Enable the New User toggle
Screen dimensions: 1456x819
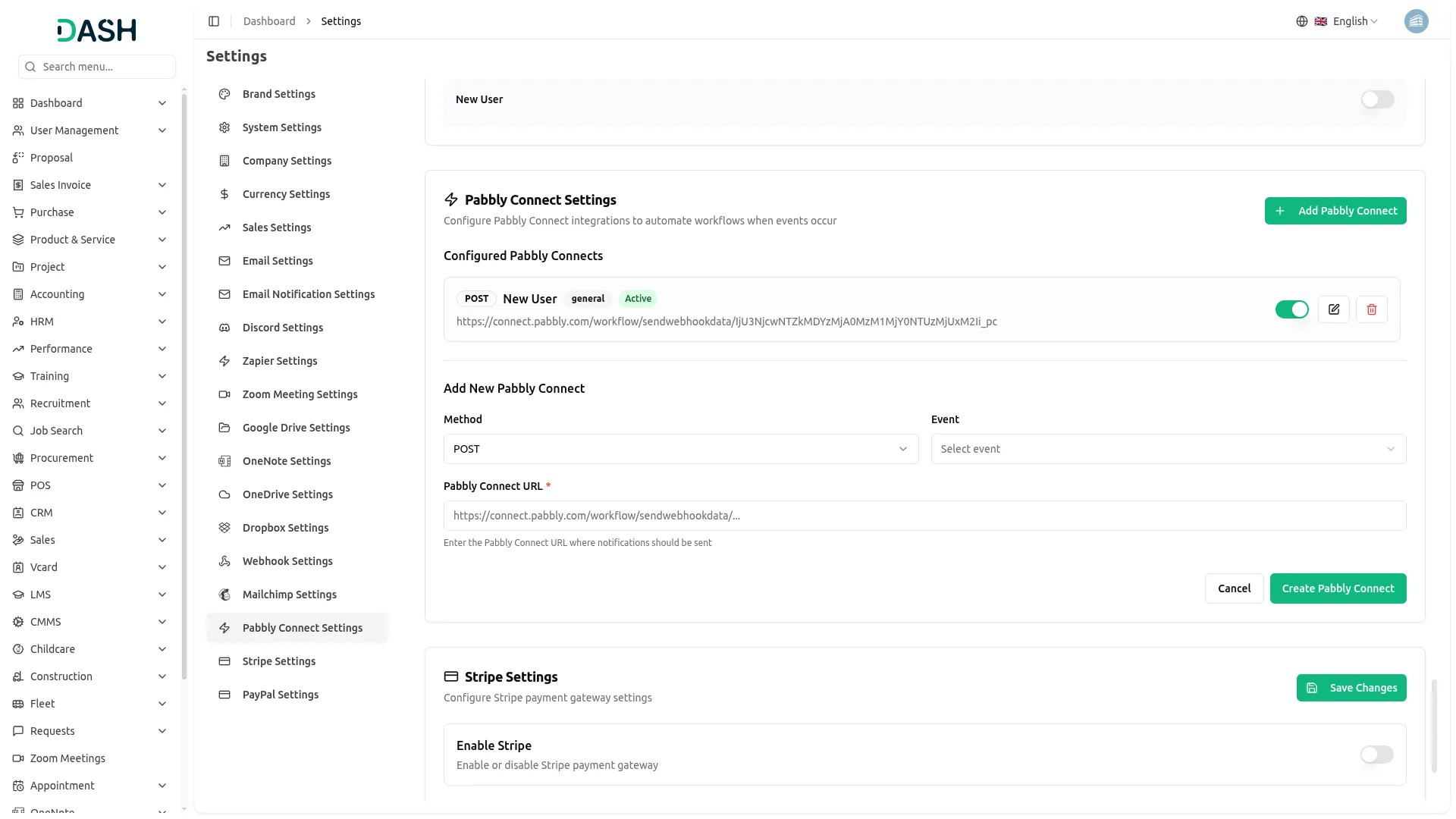(1376, 99)
